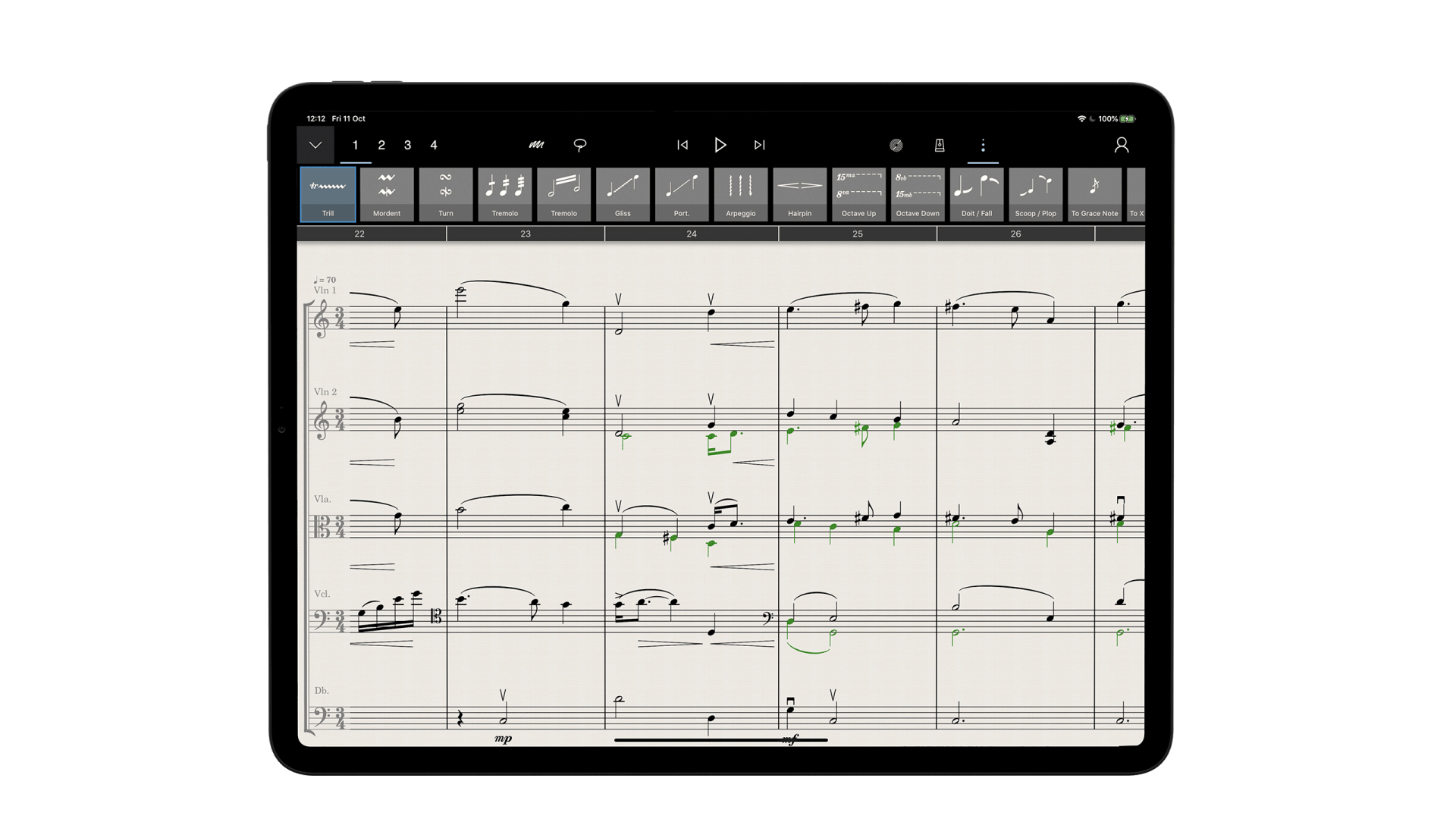Convert selection To Grace Note
This screenshot has height=819, width=1456.
point(1094,194)
